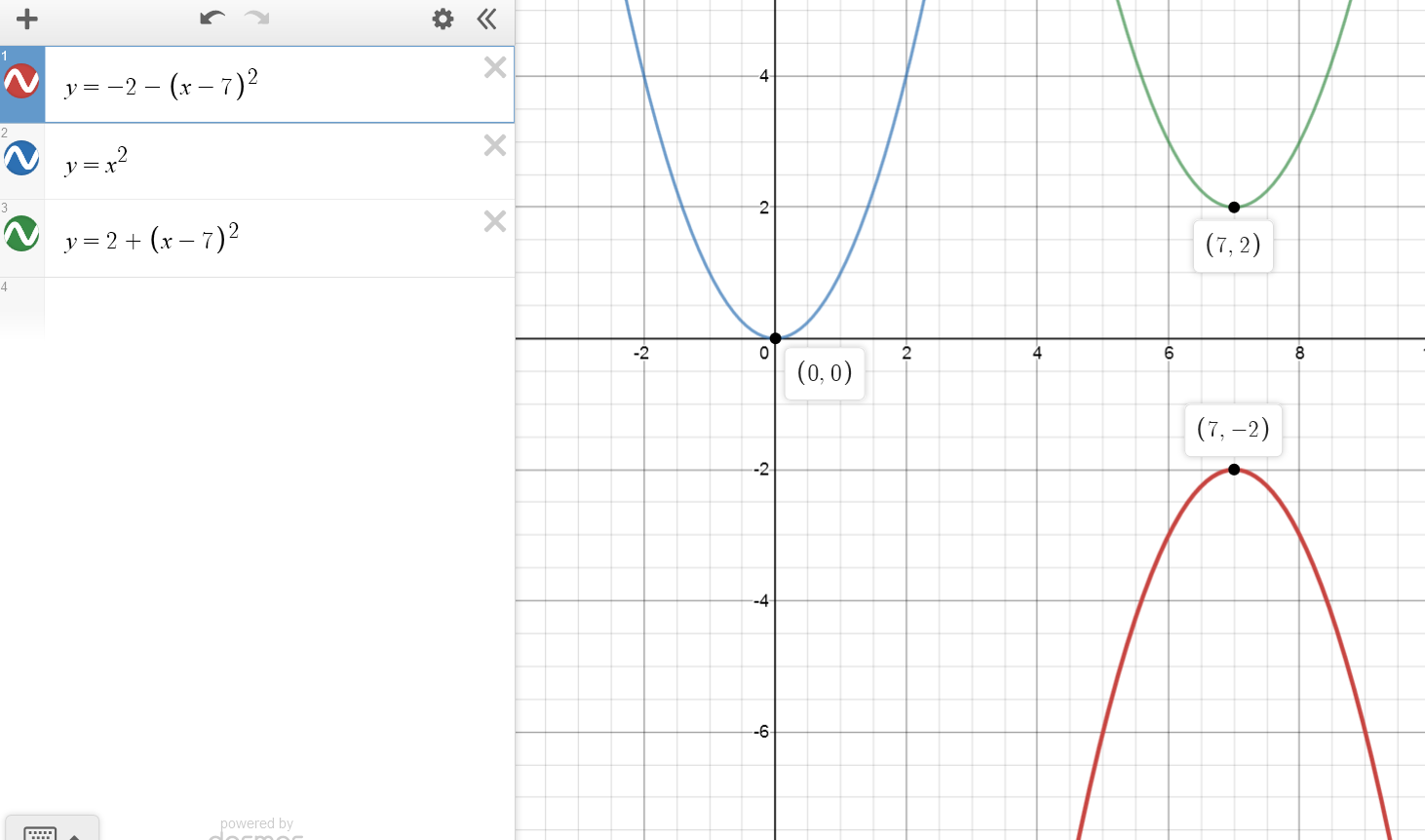Click the point labeled (7, −2)

point(1234,470)
